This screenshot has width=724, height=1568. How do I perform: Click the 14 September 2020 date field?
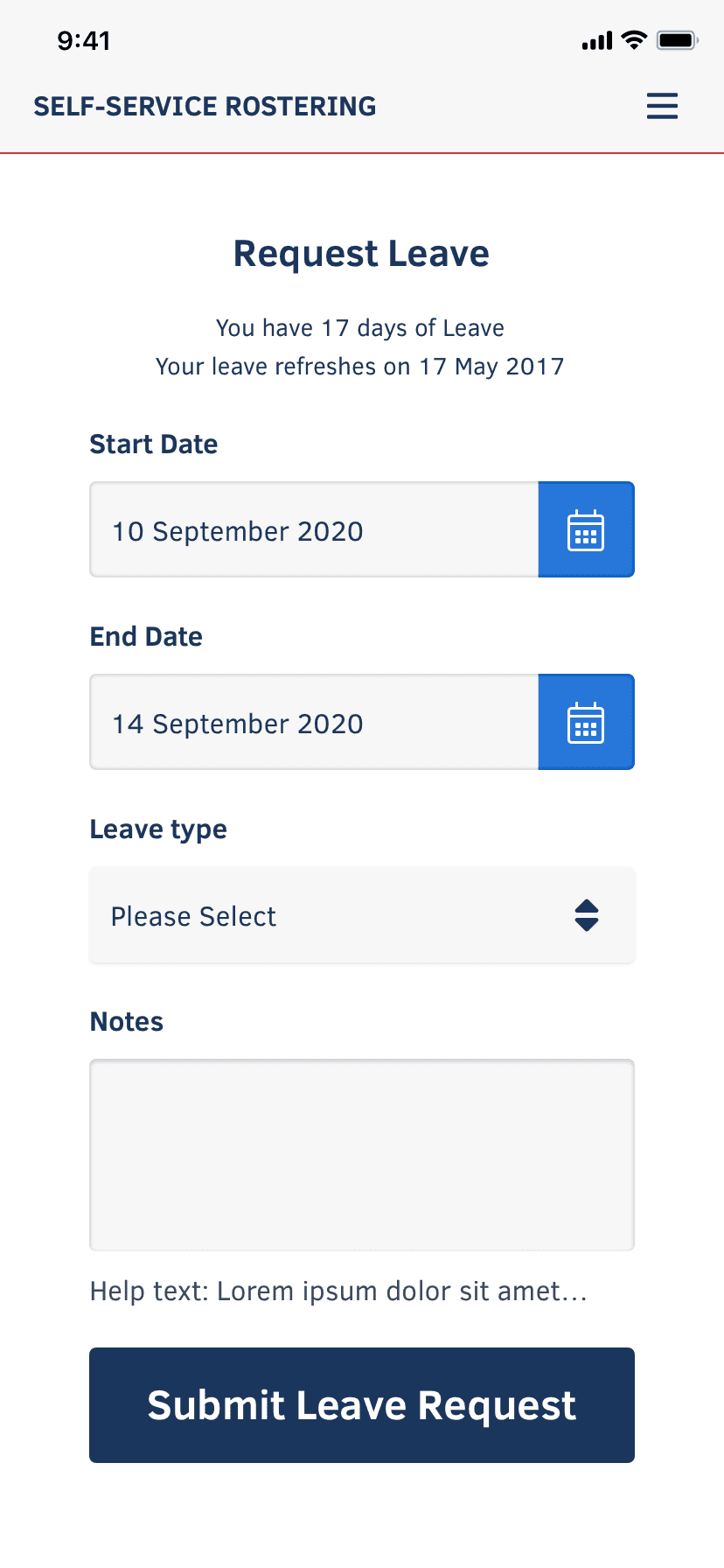[x=314, y=722]
